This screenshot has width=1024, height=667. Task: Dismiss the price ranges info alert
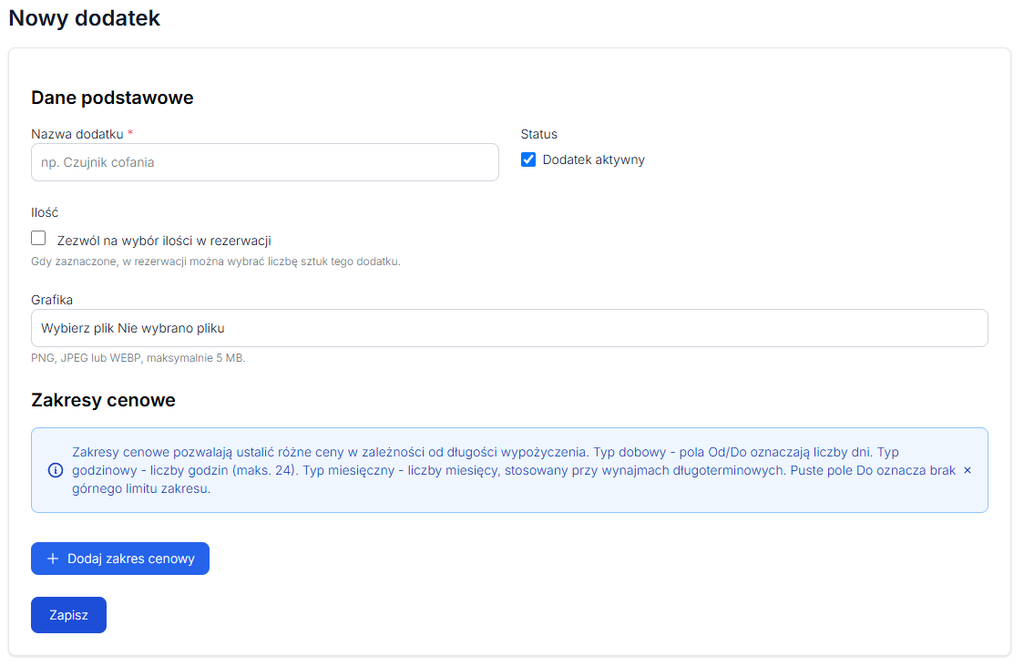pos(967,470)
